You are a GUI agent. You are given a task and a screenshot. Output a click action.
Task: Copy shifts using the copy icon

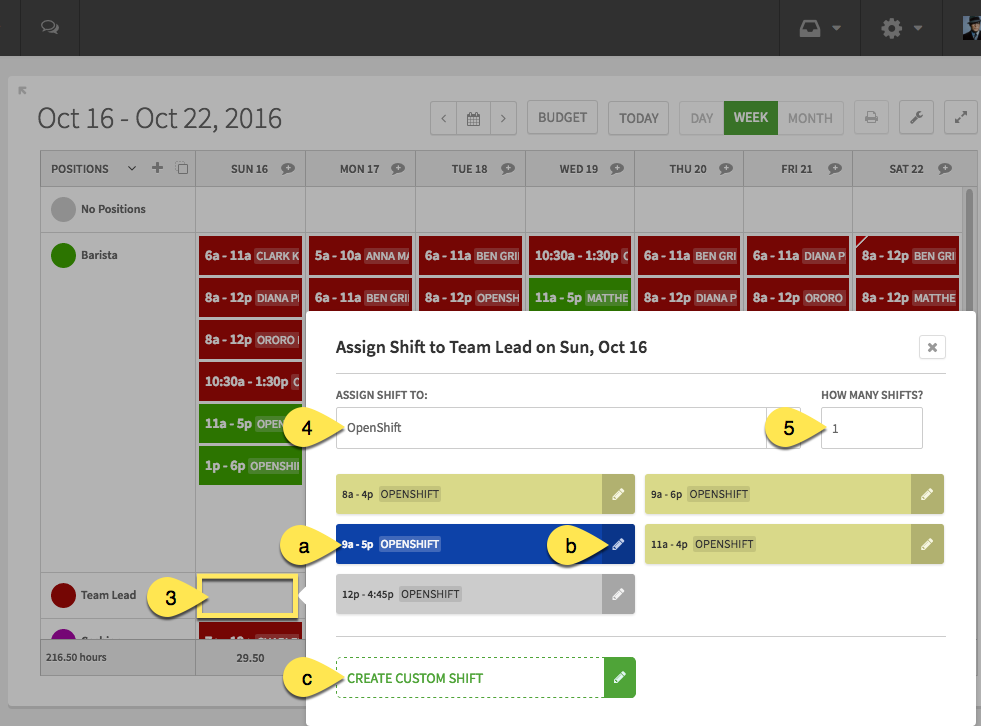pos(181,168)
